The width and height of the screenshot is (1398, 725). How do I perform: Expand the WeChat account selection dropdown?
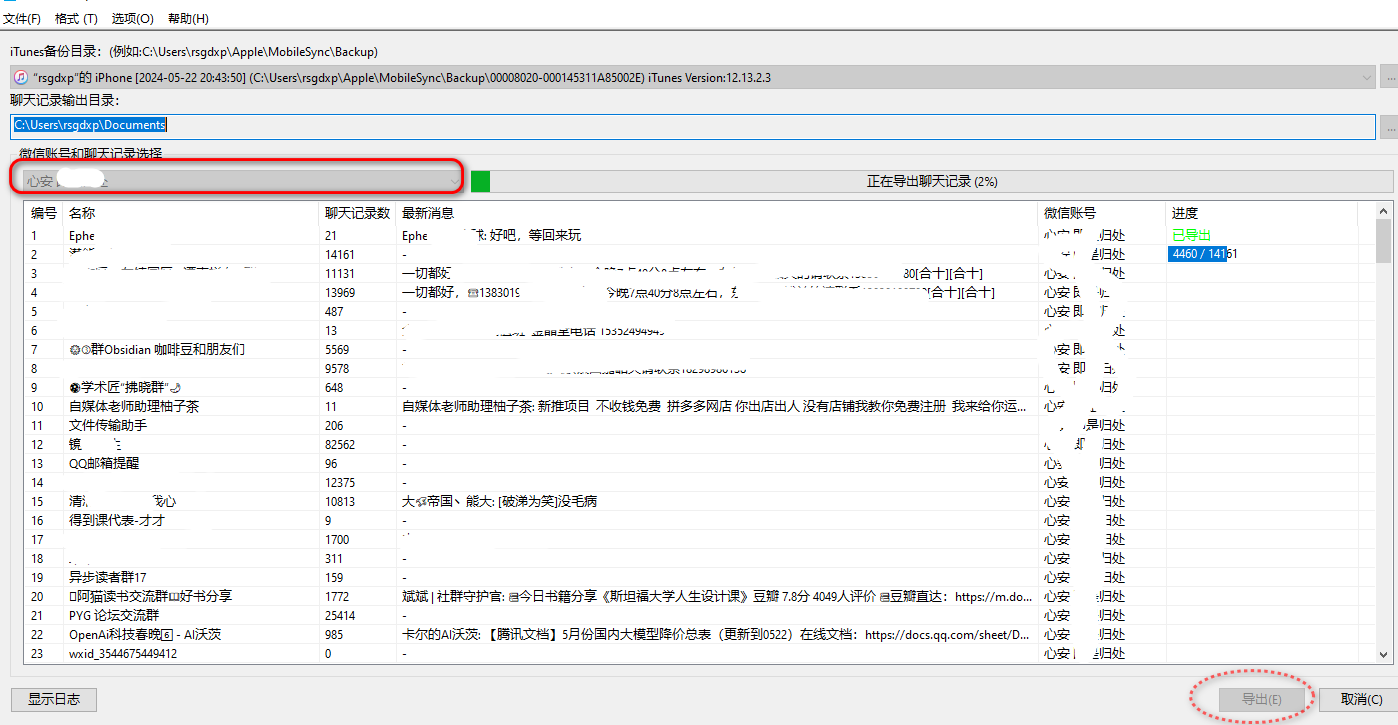pyautogui.click(x=454, y=181)
